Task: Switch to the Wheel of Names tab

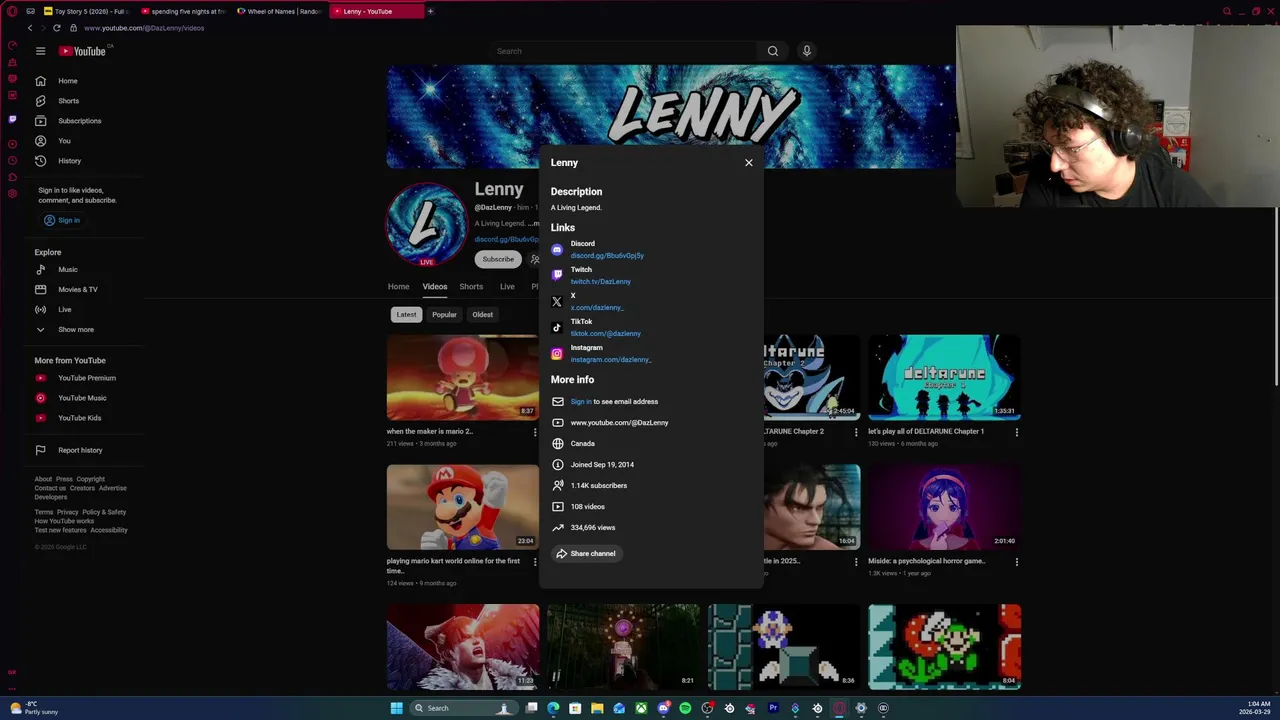Action: [x=278, y=11]
